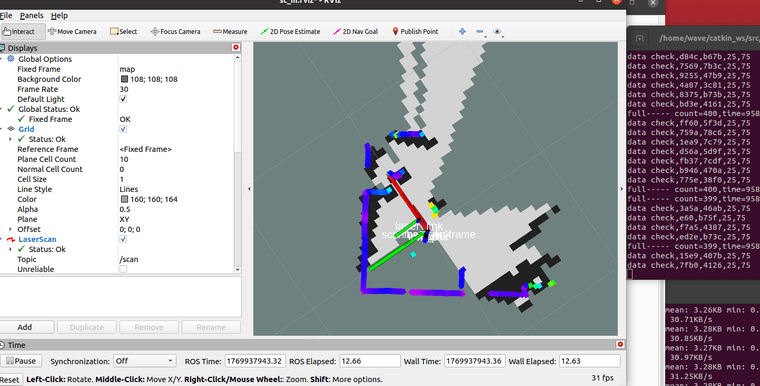The width and height of the screenshot is (760, 386).
Task: Select the Interact tool
Action: pos(23,32)
